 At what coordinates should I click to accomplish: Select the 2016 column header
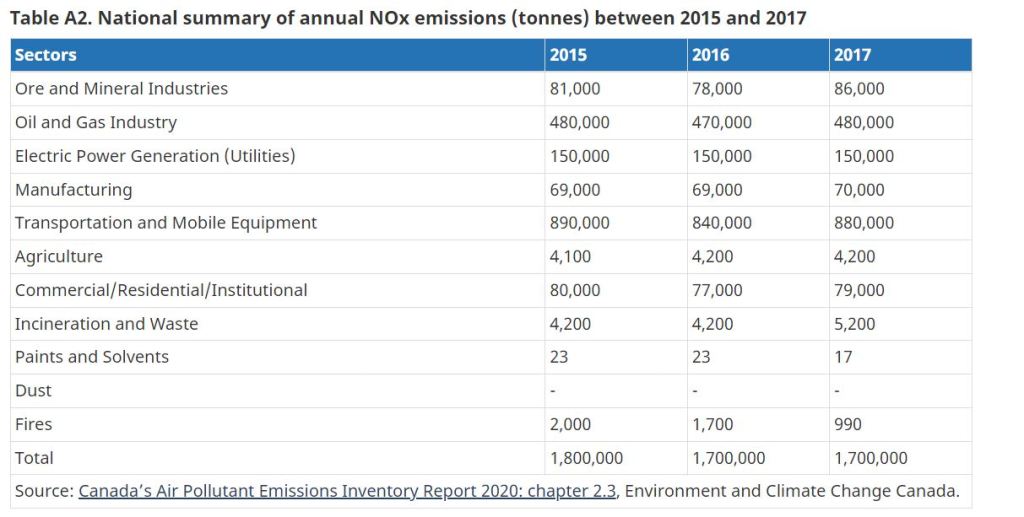(x=710, y=55)
